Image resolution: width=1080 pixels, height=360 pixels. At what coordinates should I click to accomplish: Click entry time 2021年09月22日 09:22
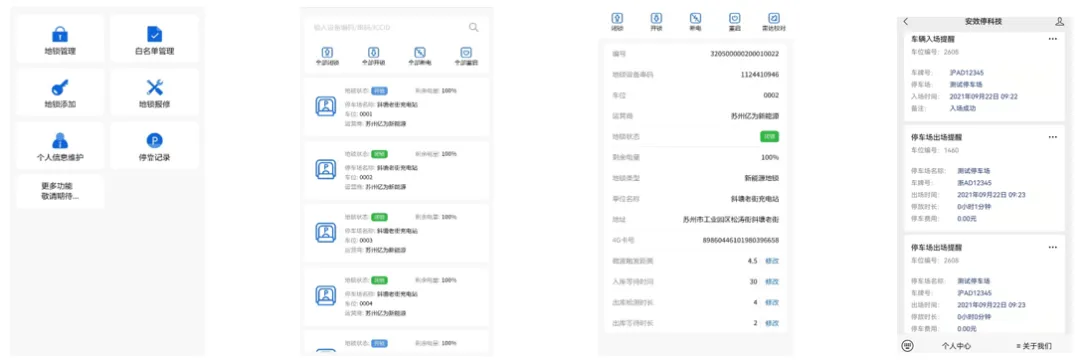(x=984, y=96)
